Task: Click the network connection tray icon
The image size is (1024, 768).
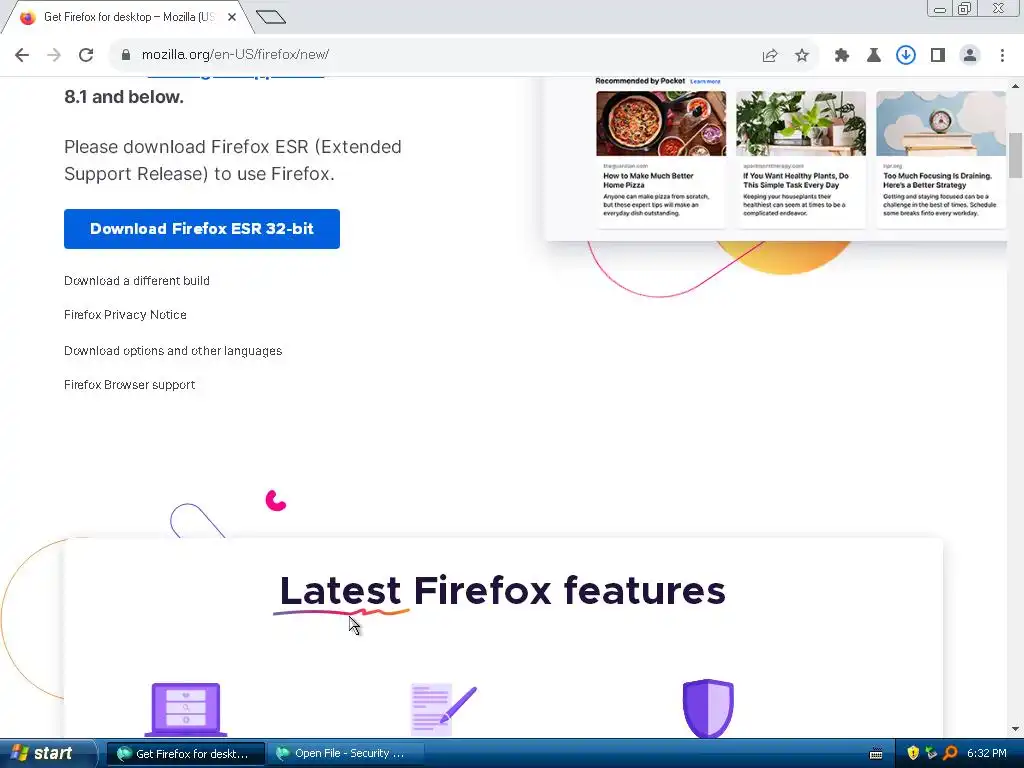Action: point(931,754)
